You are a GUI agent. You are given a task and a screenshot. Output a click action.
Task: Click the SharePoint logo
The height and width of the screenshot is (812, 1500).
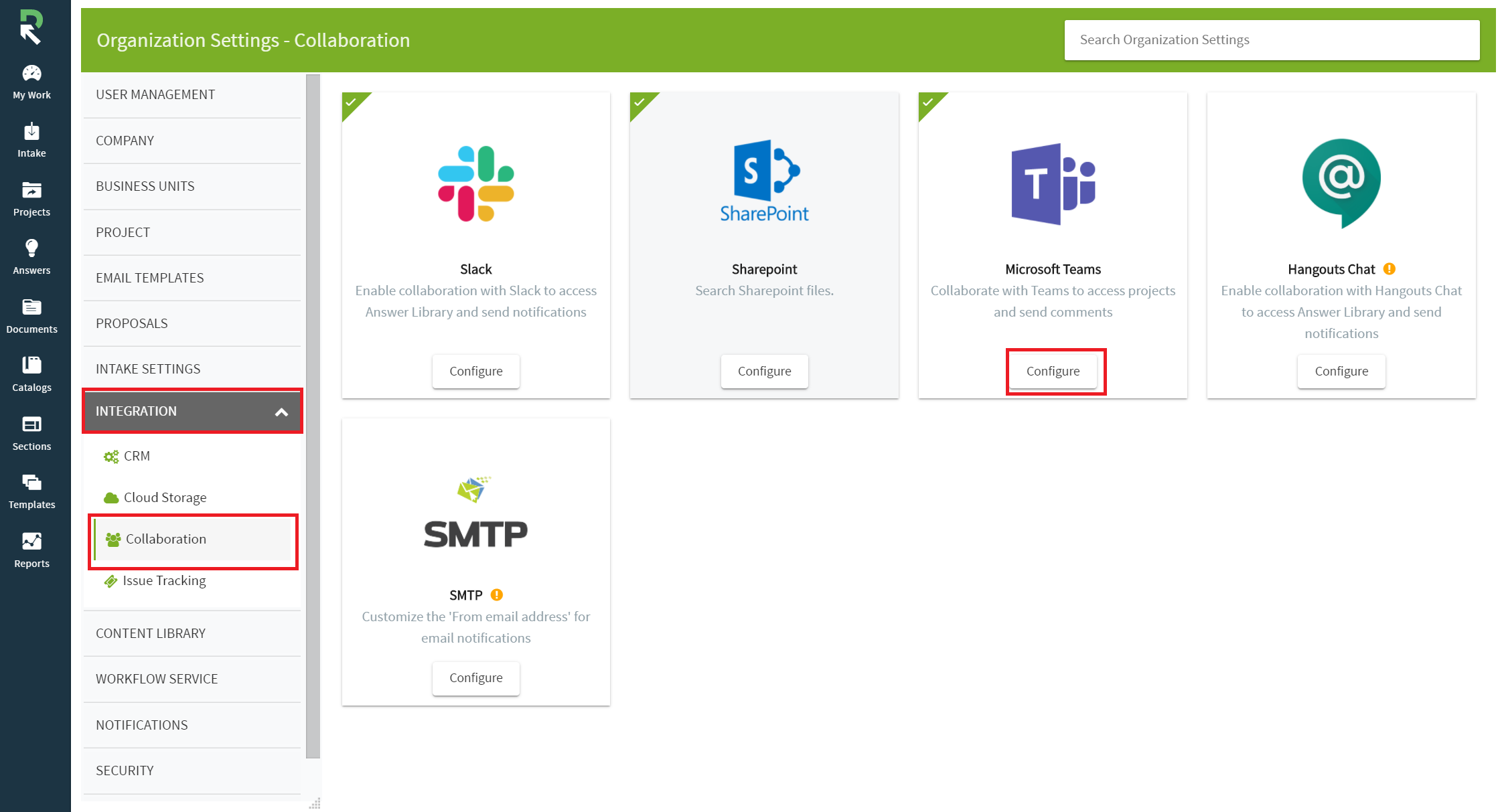[764, 181]
